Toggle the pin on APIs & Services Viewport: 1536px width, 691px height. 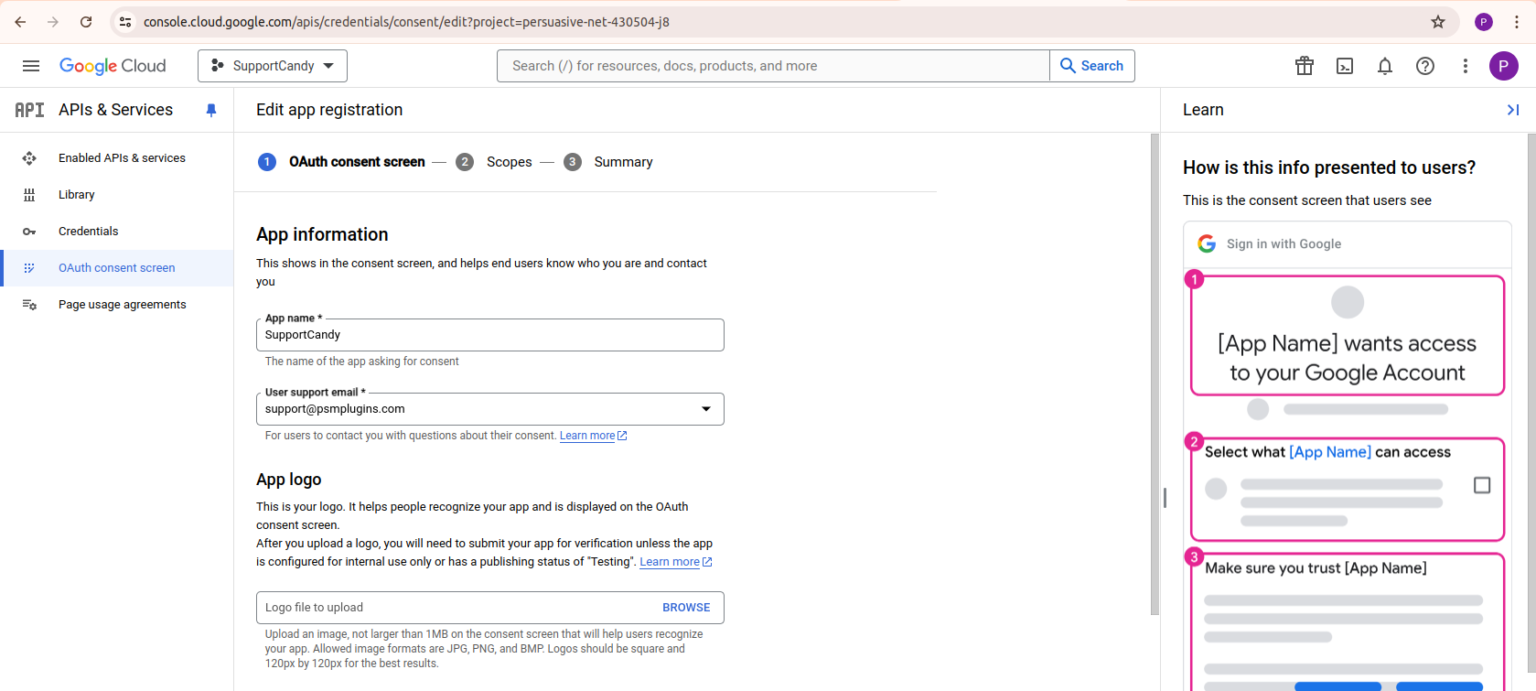211,110
